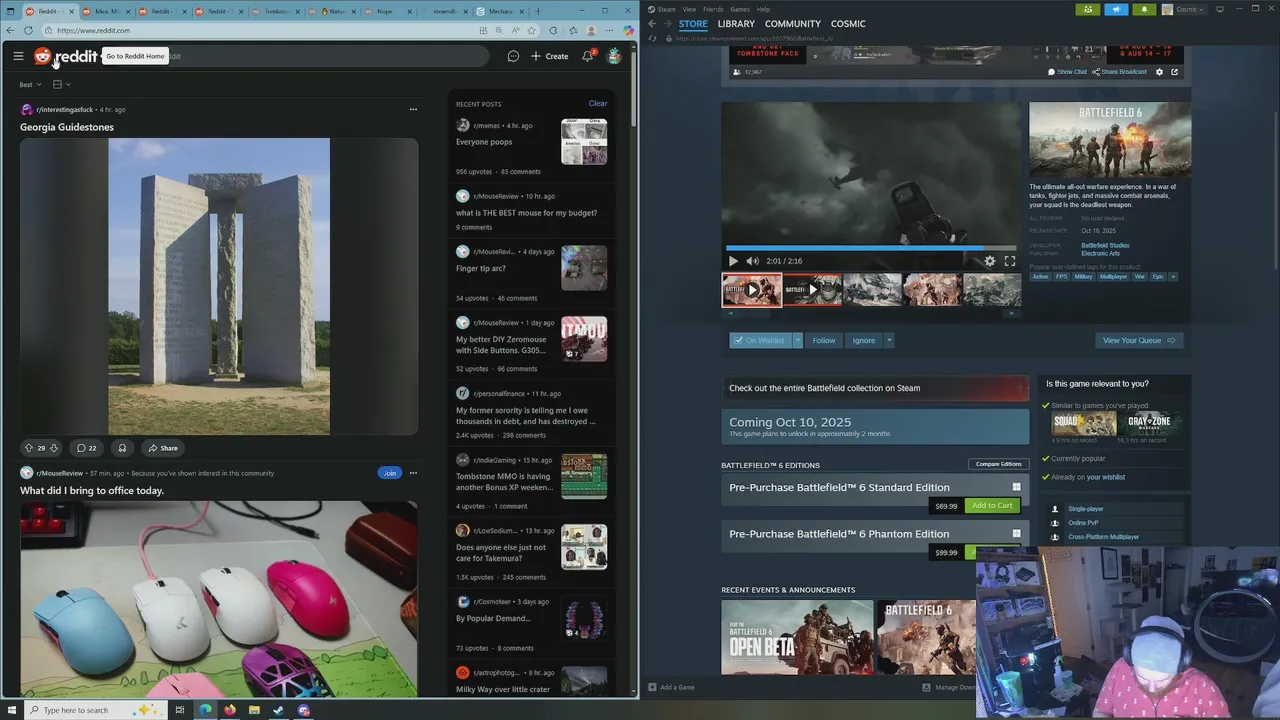Open Steam notifications bell icon

coord(1145,9)
